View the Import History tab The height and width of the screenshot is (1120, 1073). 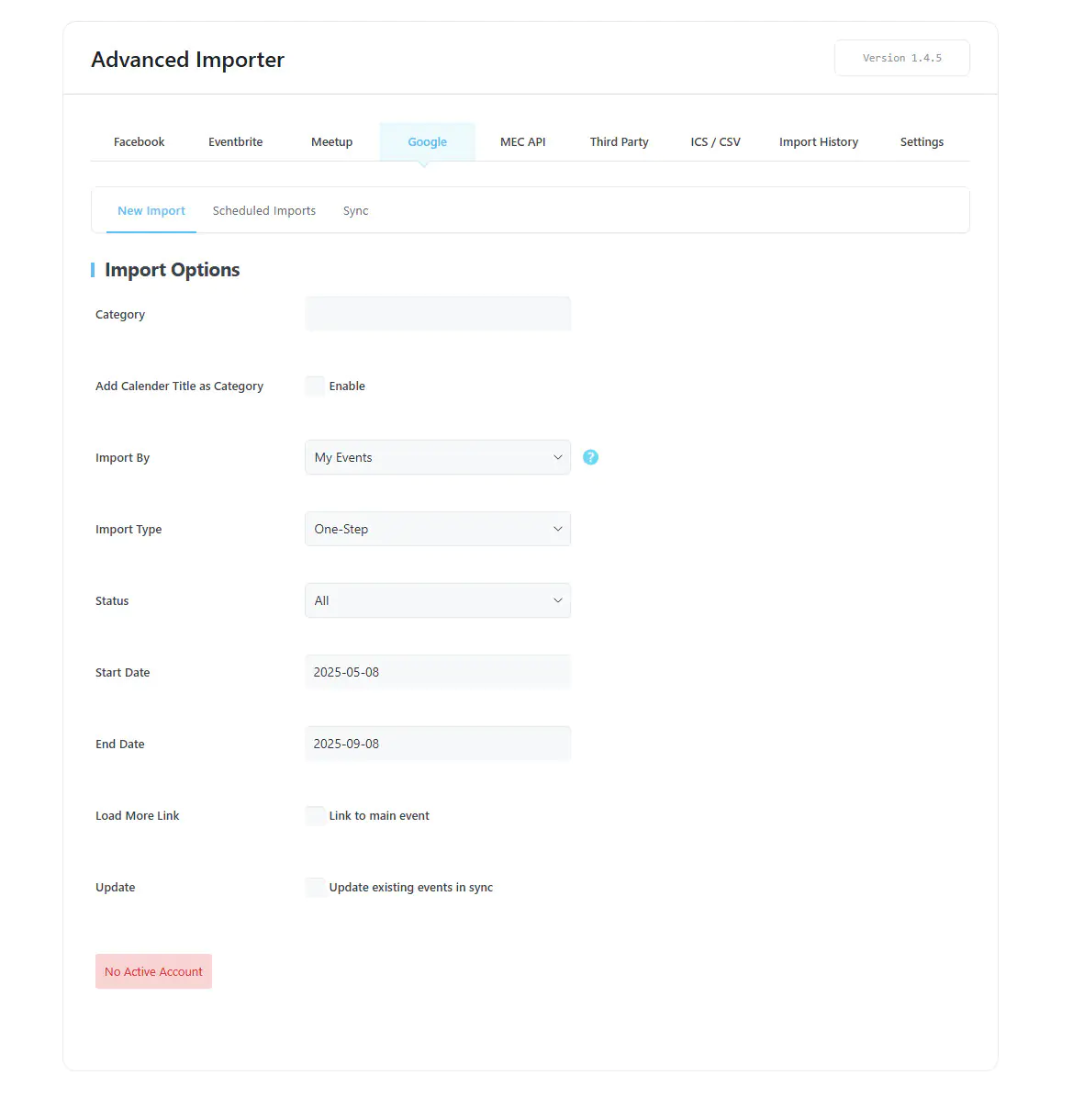pyautogui.click(x=819, y=142)
